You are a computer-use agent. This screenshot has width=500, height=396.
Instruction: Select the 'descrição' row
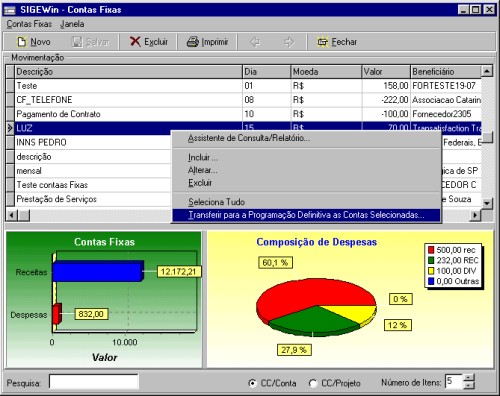[x=93, y=157]
